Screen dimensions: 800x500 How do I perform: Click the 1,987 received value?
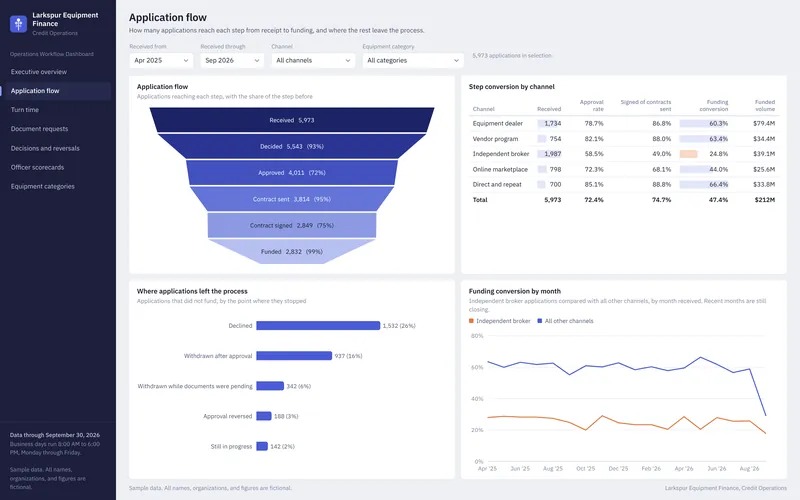[552, 154]
